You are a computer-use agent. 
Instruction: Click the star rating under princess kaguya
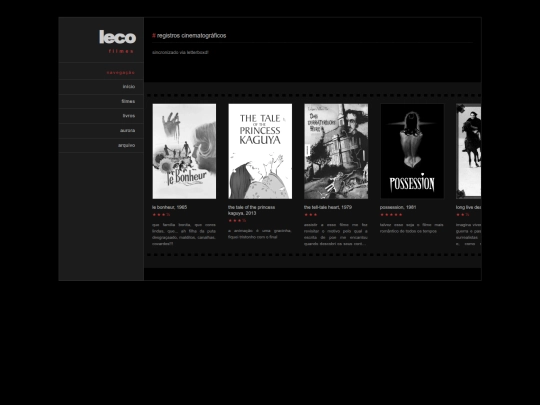point(237,220)
